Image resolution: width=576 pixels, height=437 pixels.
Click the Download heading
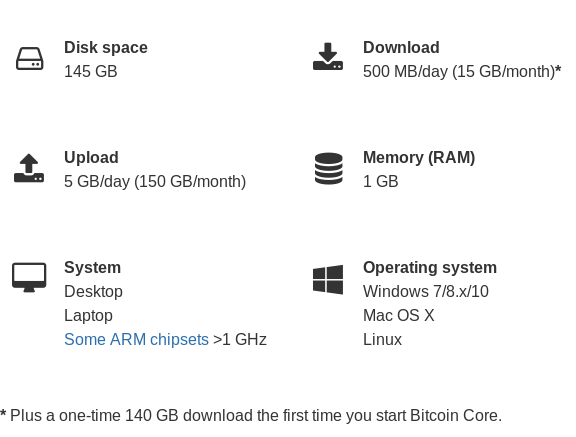point(401,48)
